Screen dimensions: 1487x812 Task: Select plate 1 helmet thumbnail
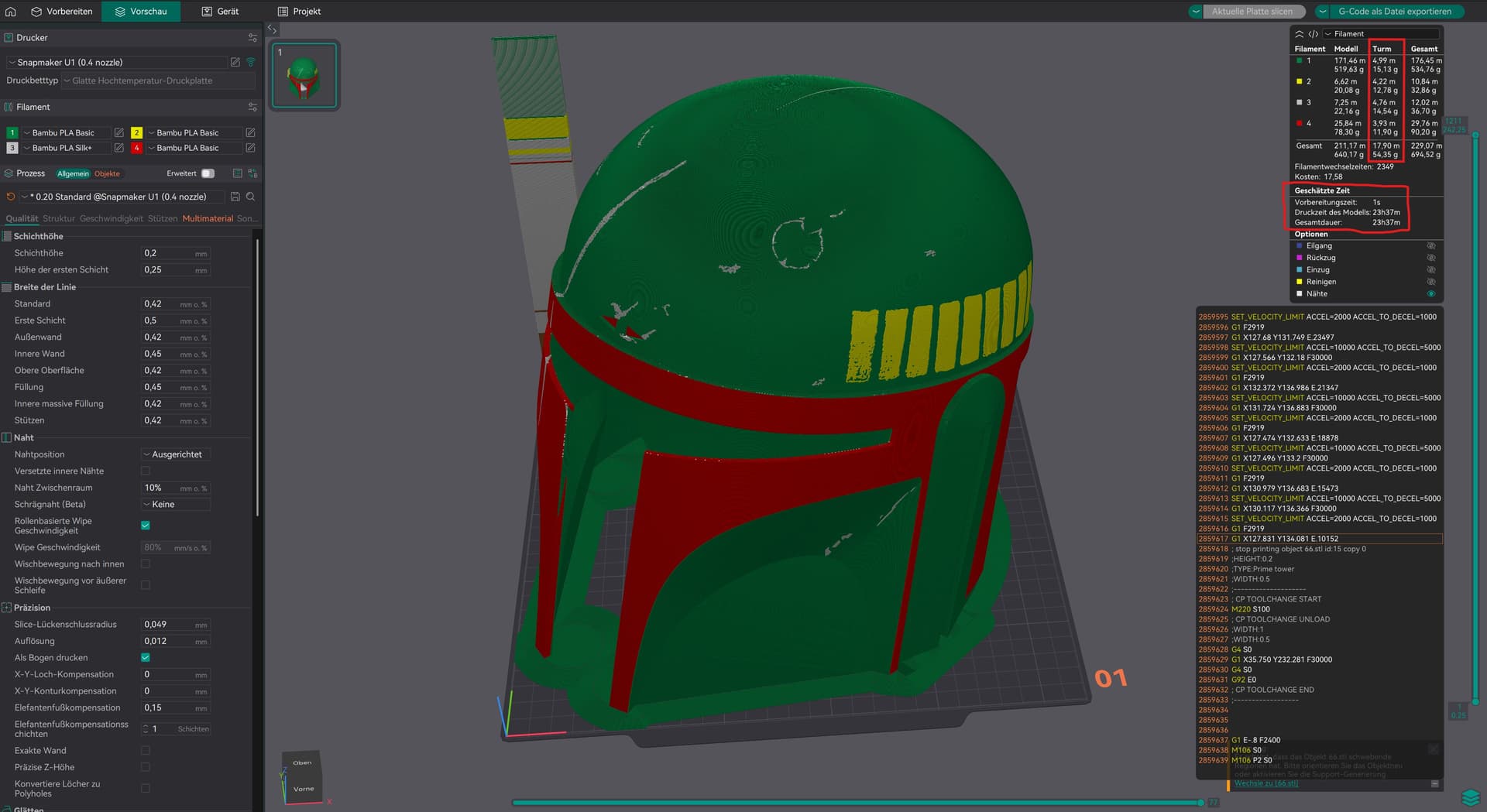click(x=304, y=75)
